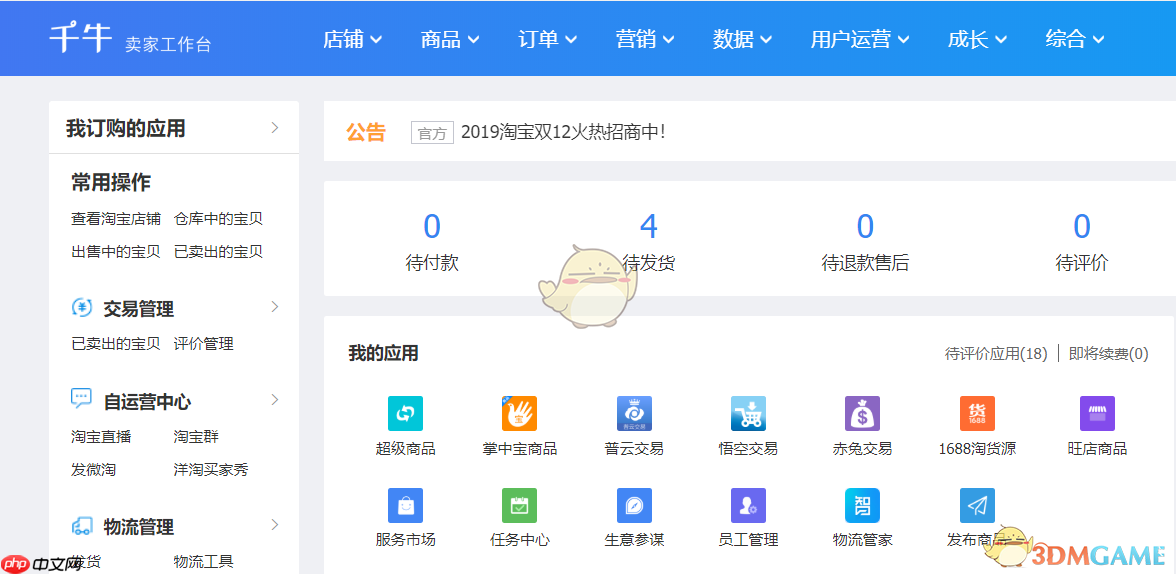Open 淘宝群 link
Screen dimensions: 1176x574
click(196, 437)
